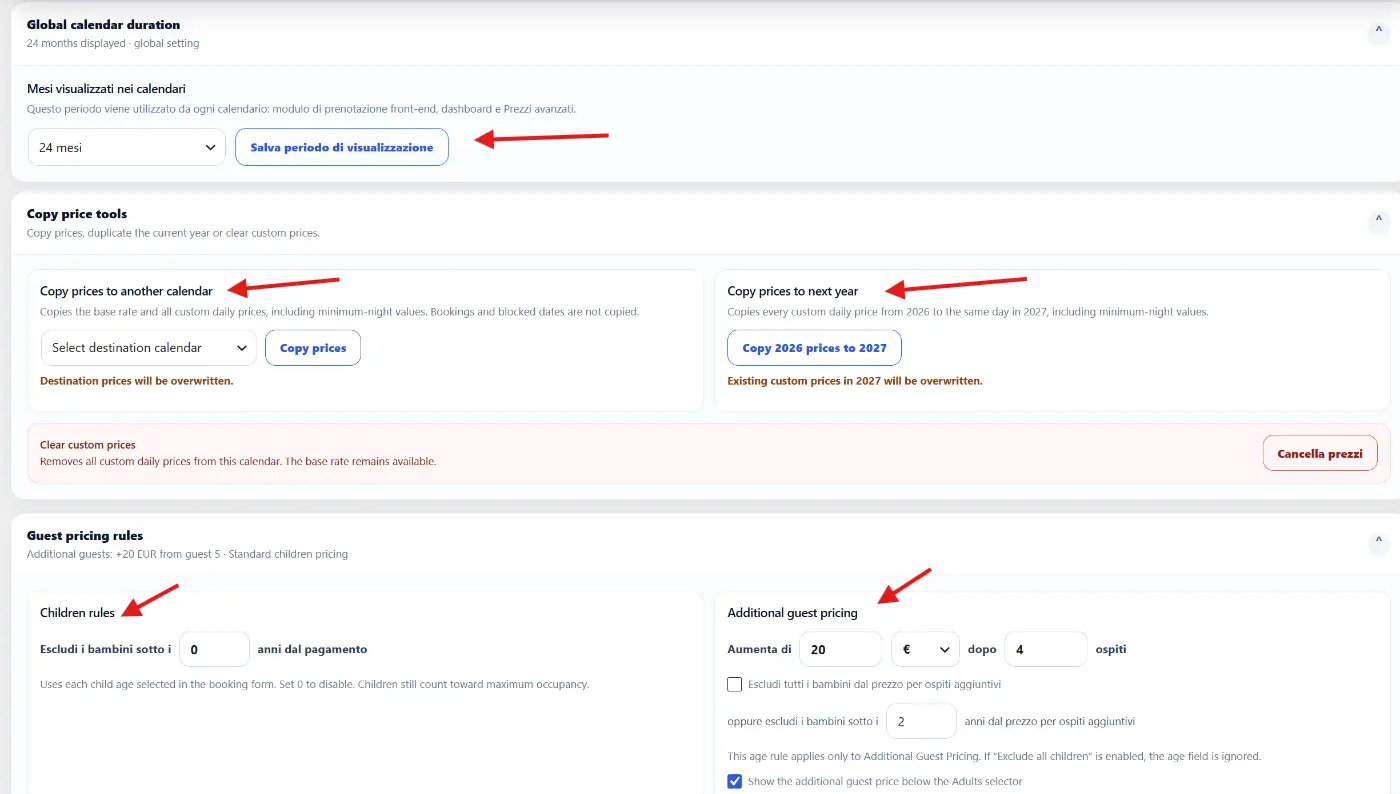
Task: Click the Additional guest pricing title
Action: coord(792,612)
